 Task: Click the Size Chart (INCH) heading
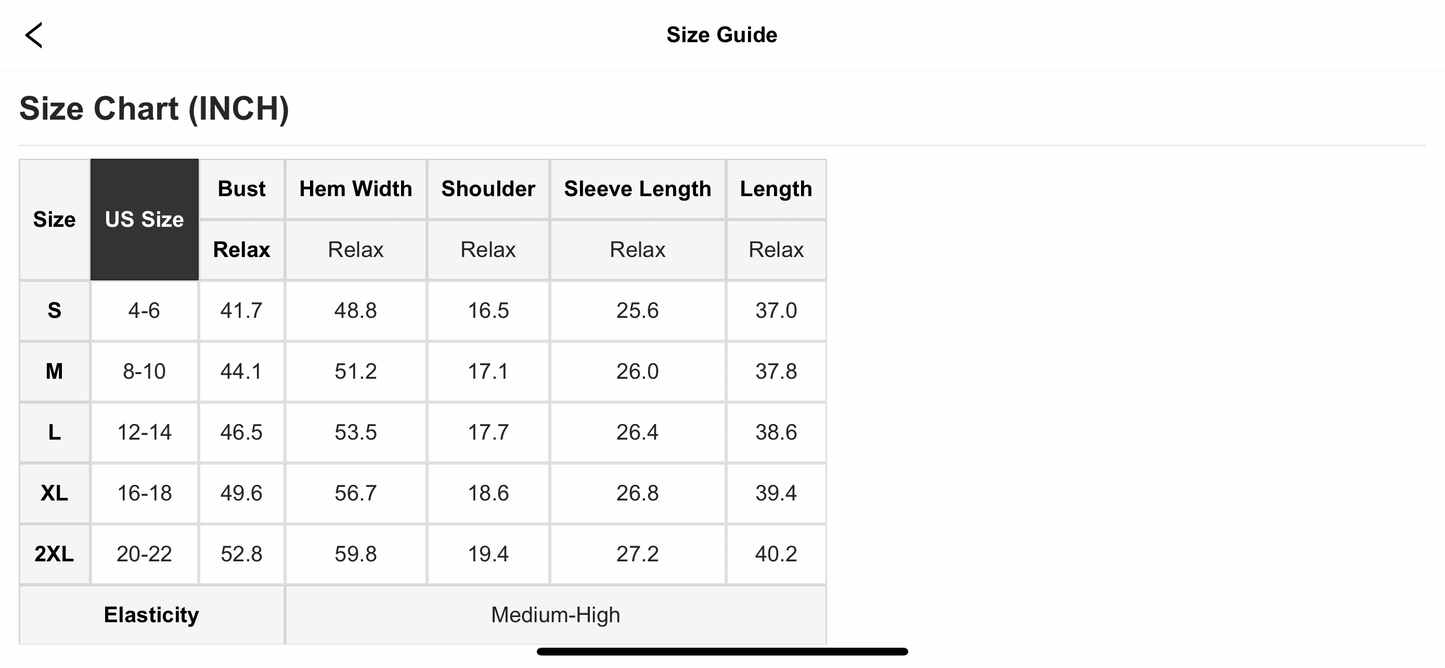point(154,109)
